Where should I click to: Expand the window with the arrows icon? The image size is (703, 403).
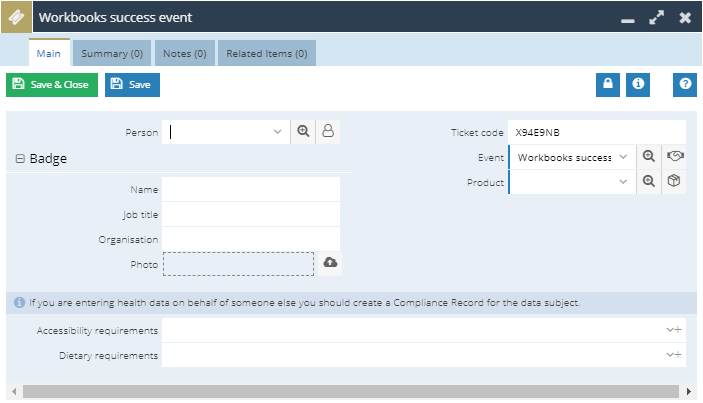click(656, 17)
